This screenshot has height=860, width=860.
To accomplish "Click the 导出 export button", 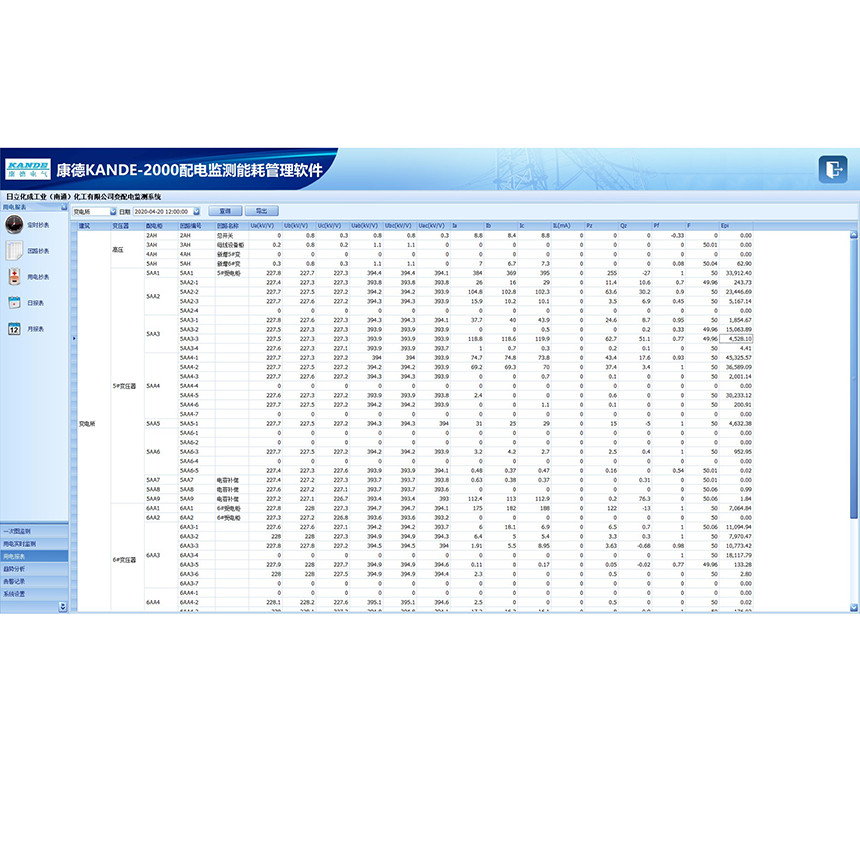I will pos(262,211).
